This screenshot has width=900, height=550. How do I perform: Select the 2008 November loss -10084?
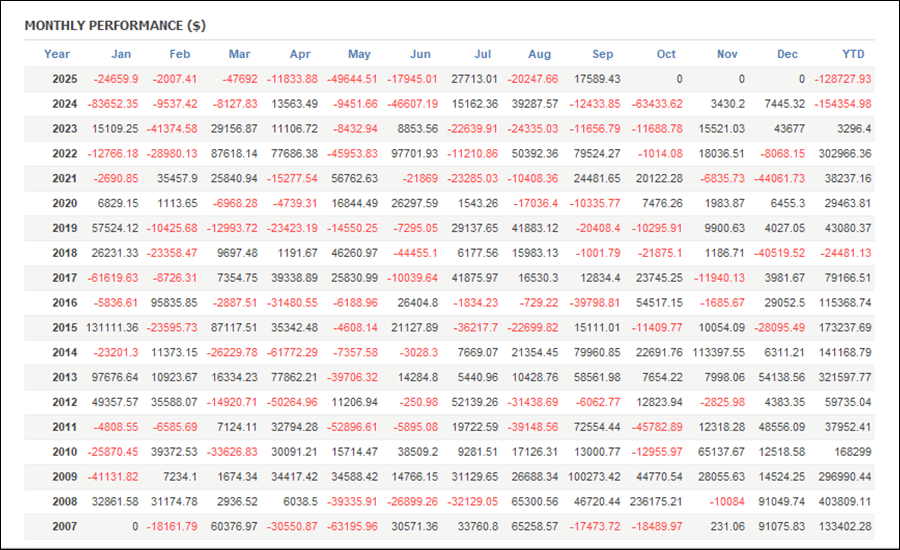pos(728,501)
